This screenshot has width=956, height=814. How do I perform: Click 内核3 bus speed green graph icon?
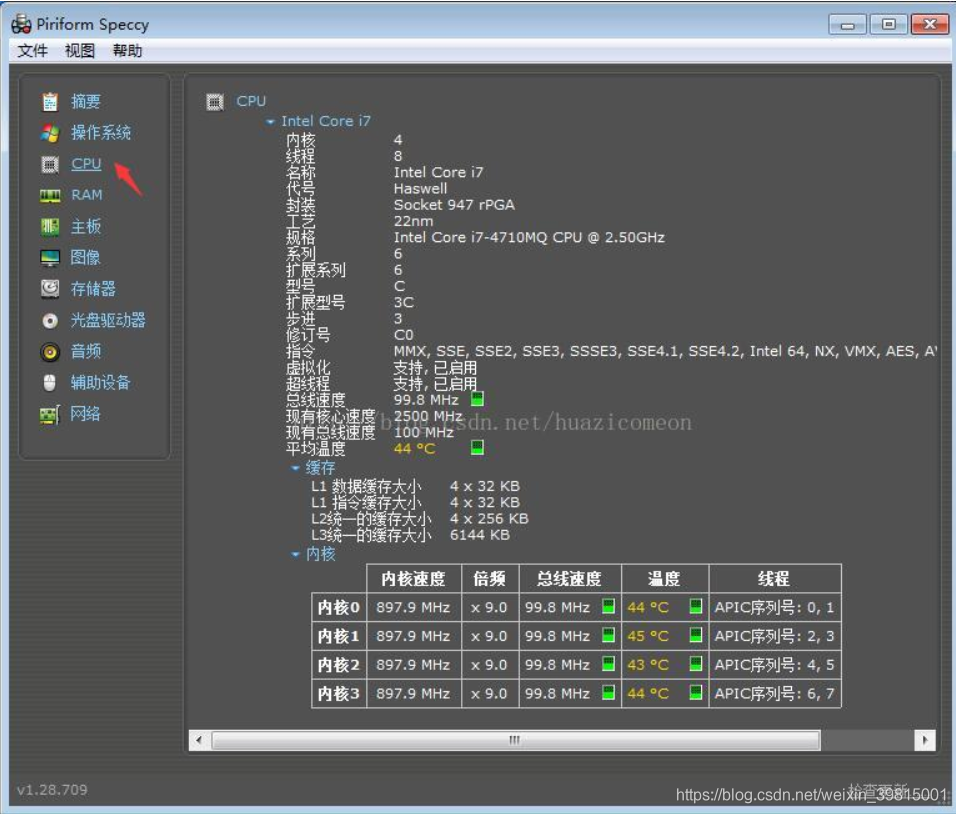point(608,692)
